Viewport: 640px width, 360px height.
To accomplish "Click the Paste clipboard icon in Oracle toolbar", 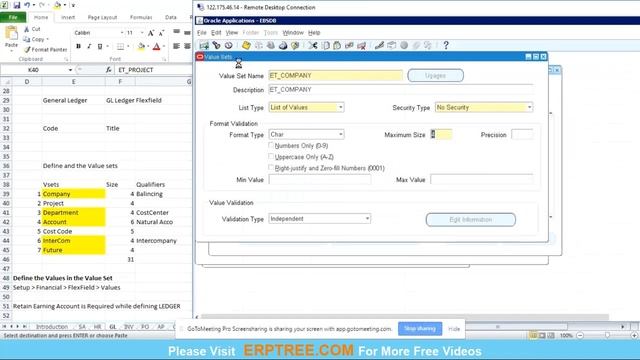I will click(x=337, y=45).
